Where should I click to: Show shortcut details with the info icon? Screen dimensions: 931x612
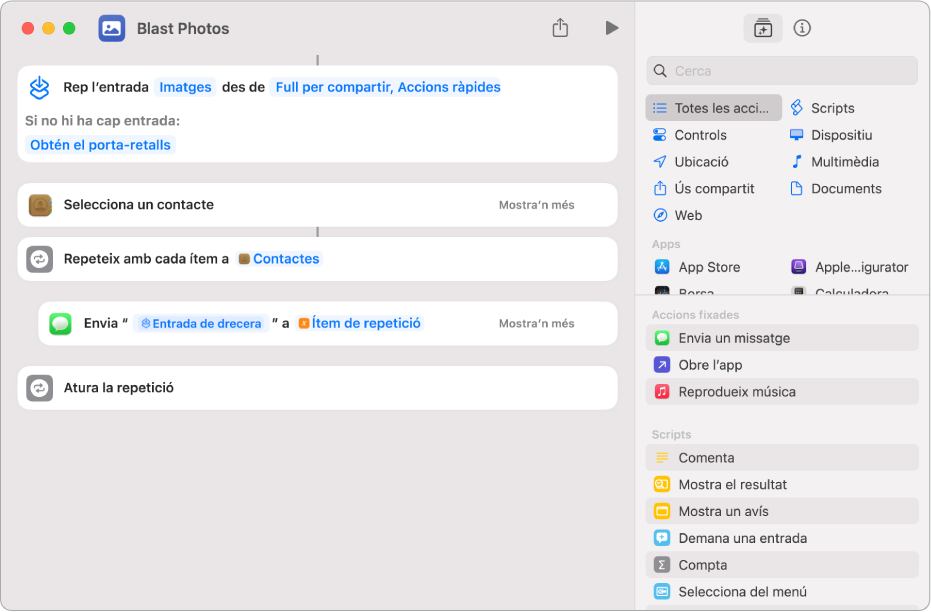pyautogui.click(x=802, y=28)
